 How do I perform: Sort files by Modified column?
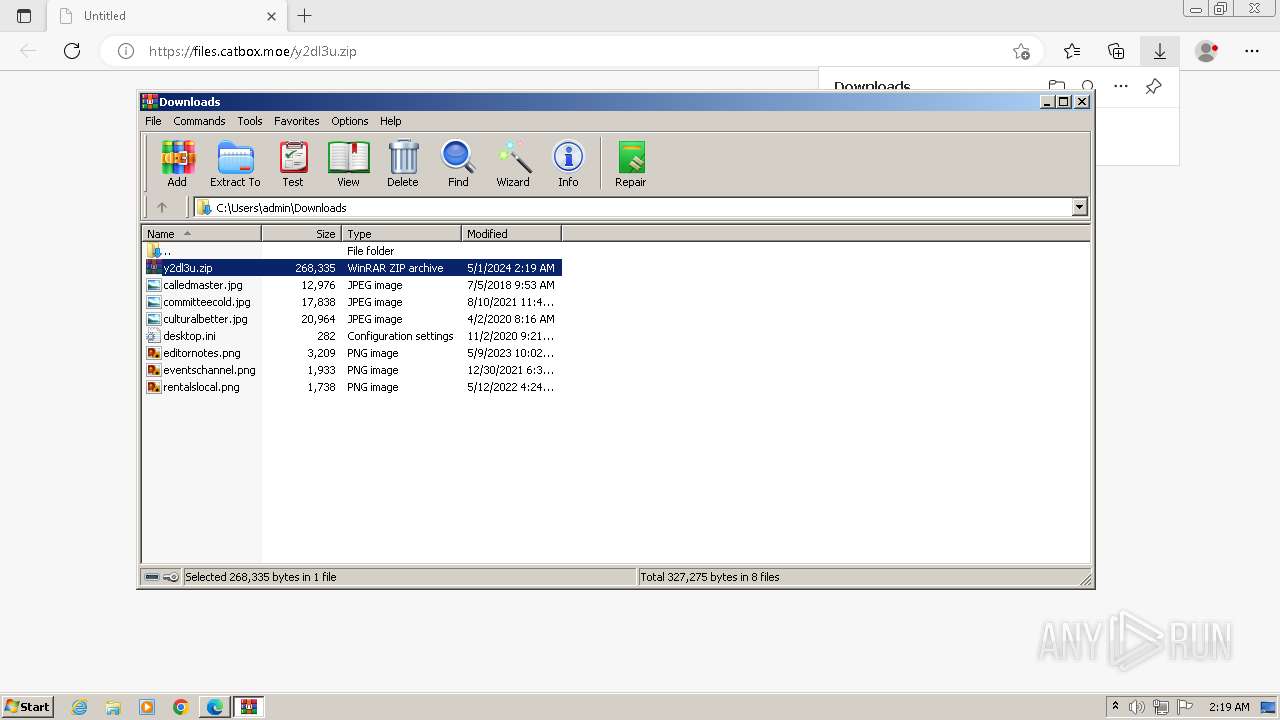pyautogui.click(x=512, y=234)
